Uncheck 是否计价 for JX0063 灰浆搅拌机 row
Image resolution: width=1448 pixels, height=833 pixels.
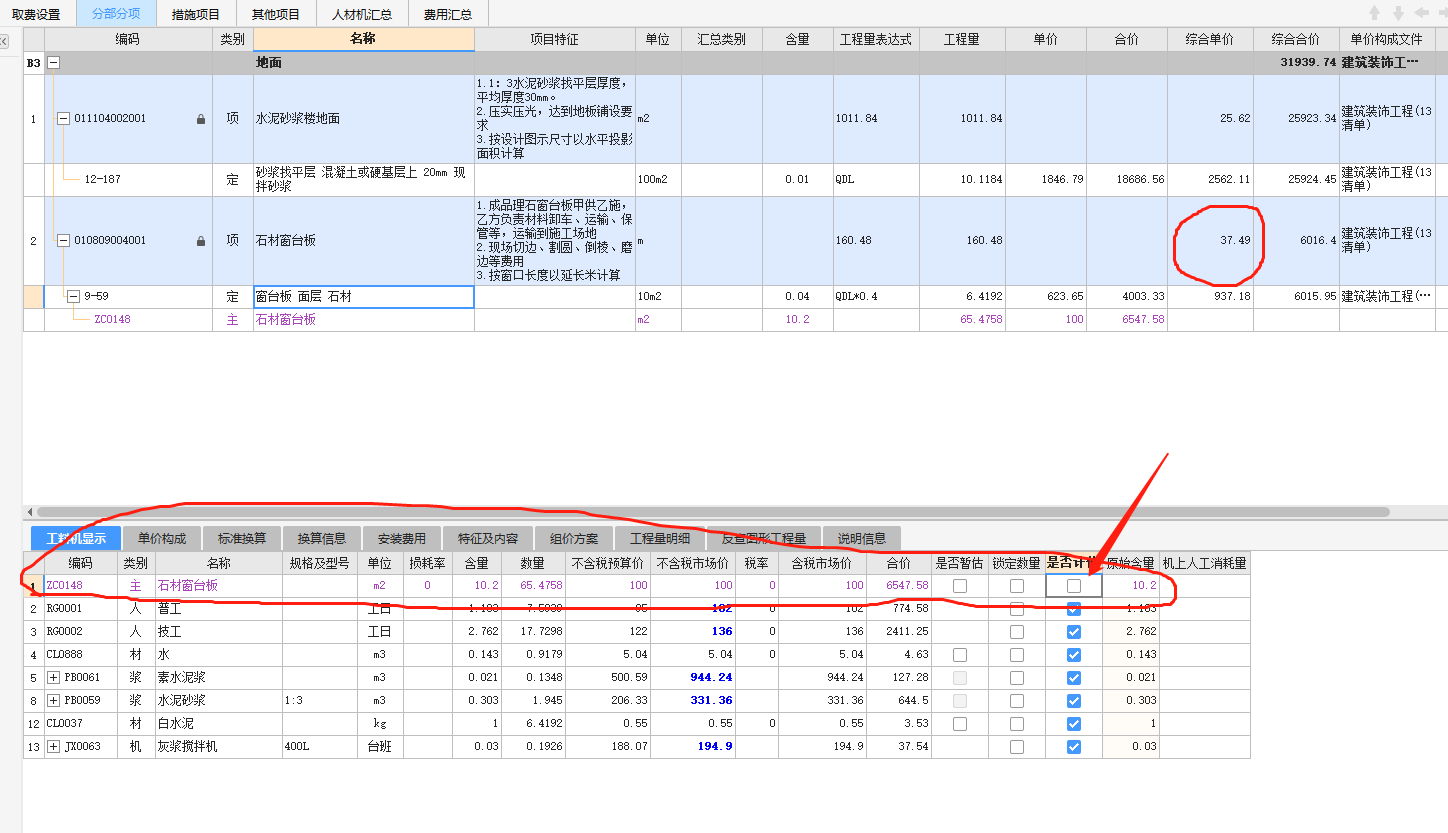point(1074,747)
